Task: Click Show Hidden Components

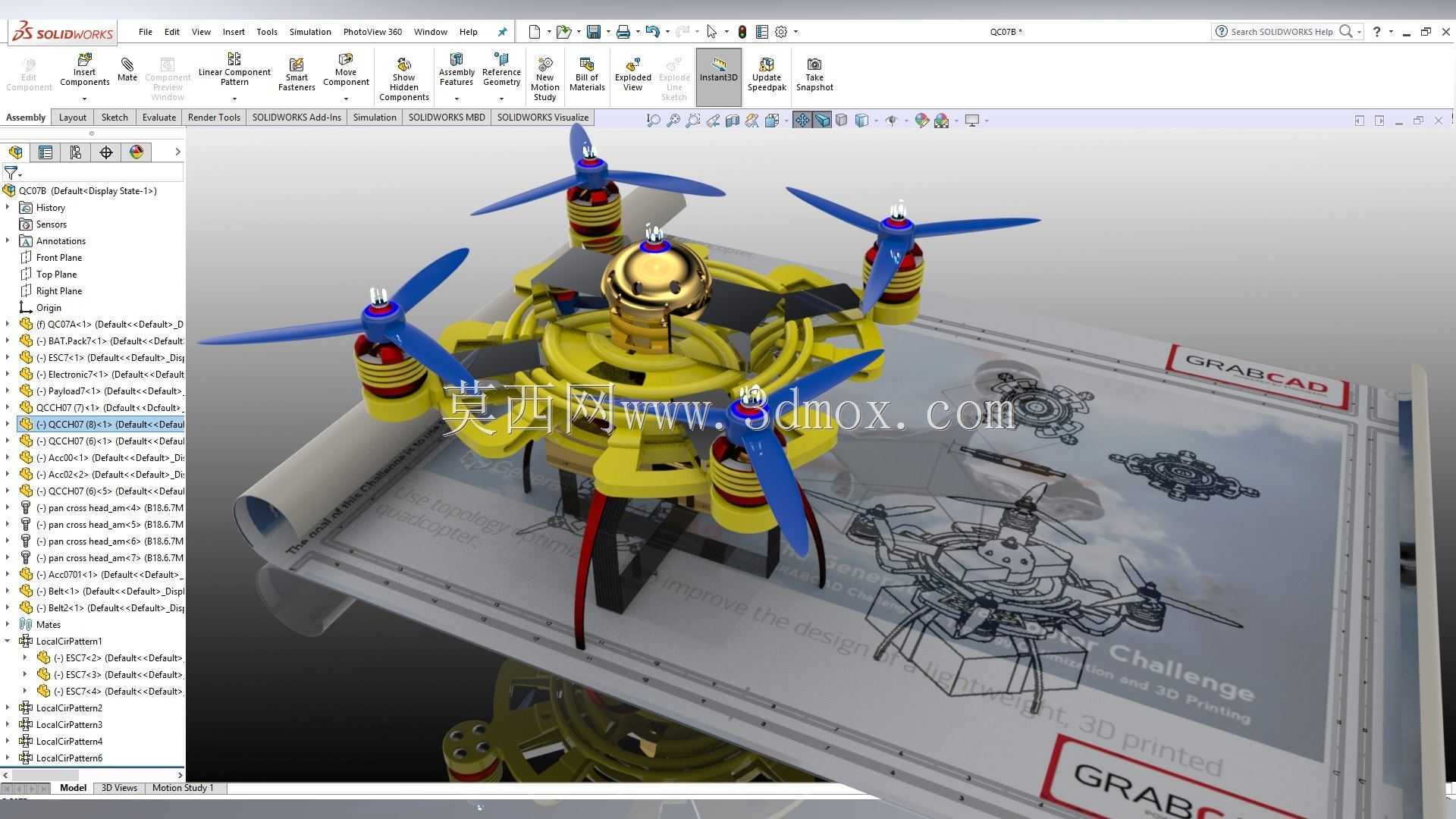Action: 404,78
